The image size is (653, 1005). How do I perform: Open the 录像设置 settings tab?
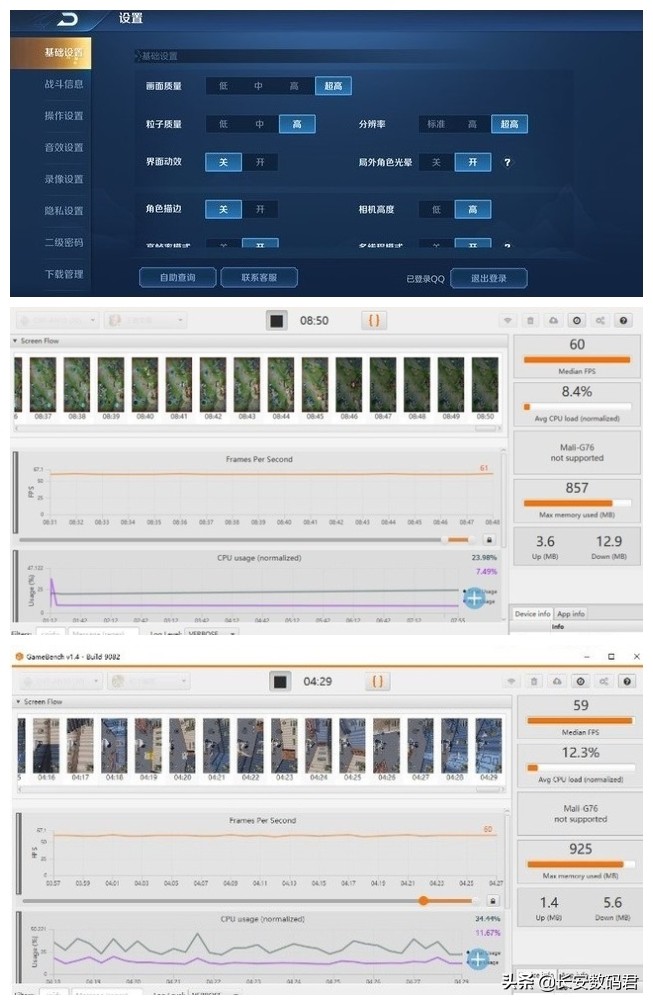coord(63,179)
